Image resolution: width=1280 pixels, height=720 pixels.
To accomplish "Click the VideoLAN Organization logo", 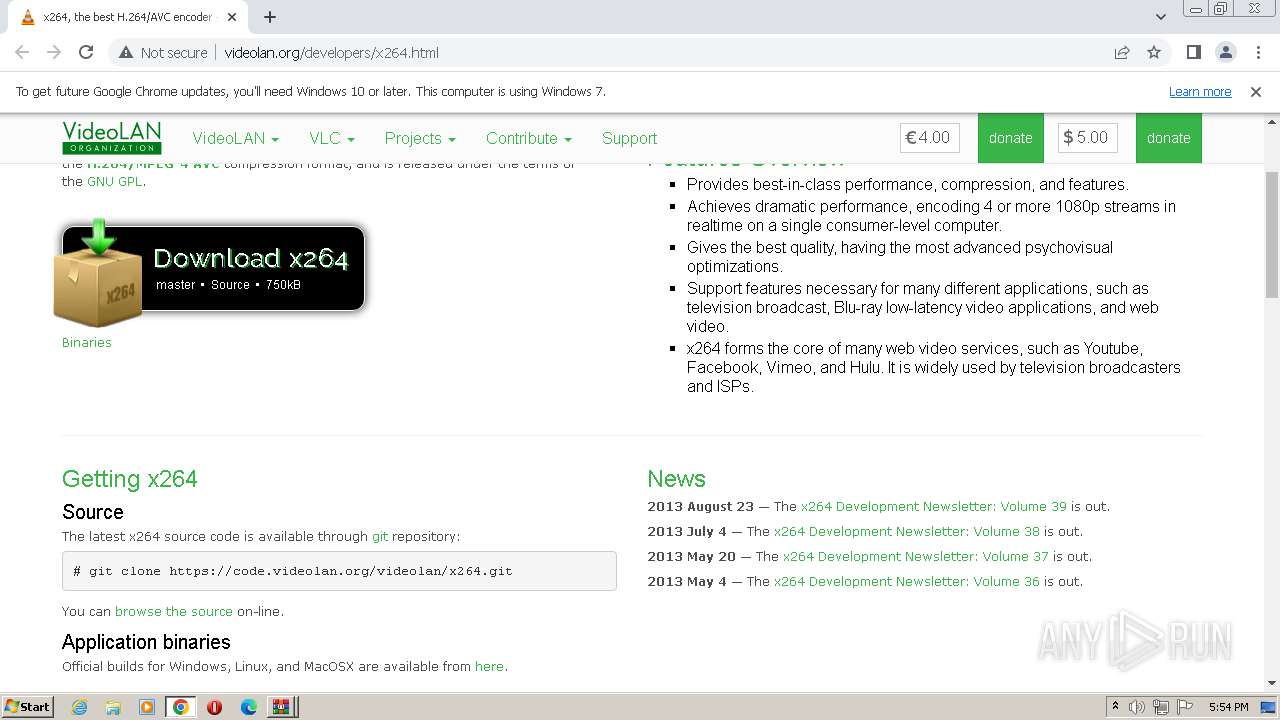I will (111, 138).
